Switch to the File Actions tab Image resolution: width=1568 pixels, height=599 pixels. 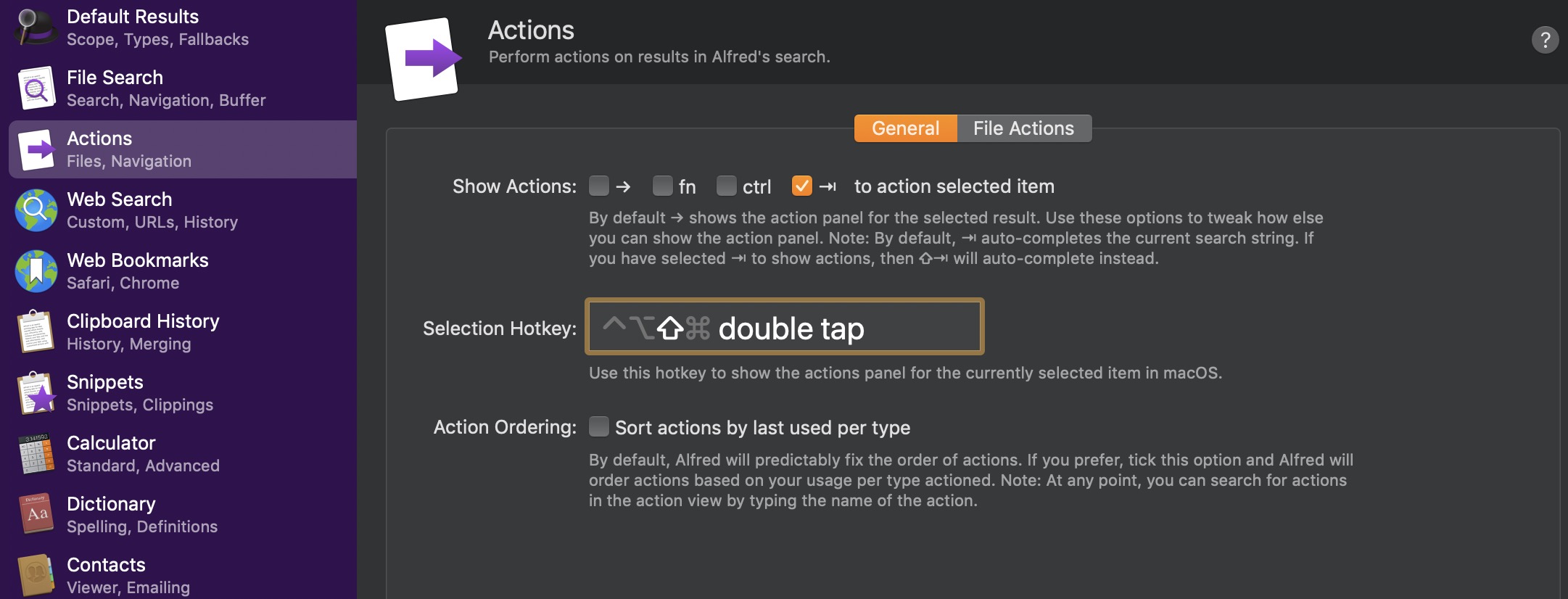1024,128
